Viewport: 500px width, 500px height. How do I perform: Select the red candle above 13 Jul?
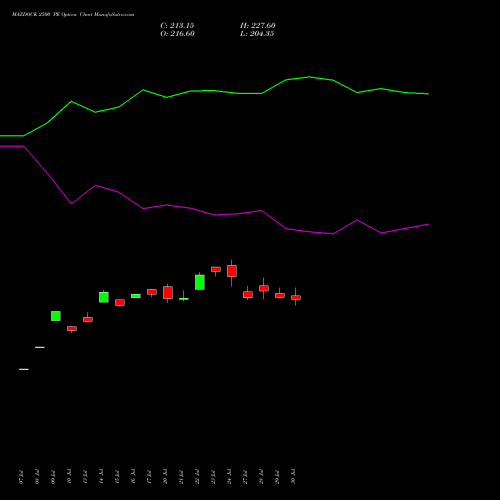[88, 319]
